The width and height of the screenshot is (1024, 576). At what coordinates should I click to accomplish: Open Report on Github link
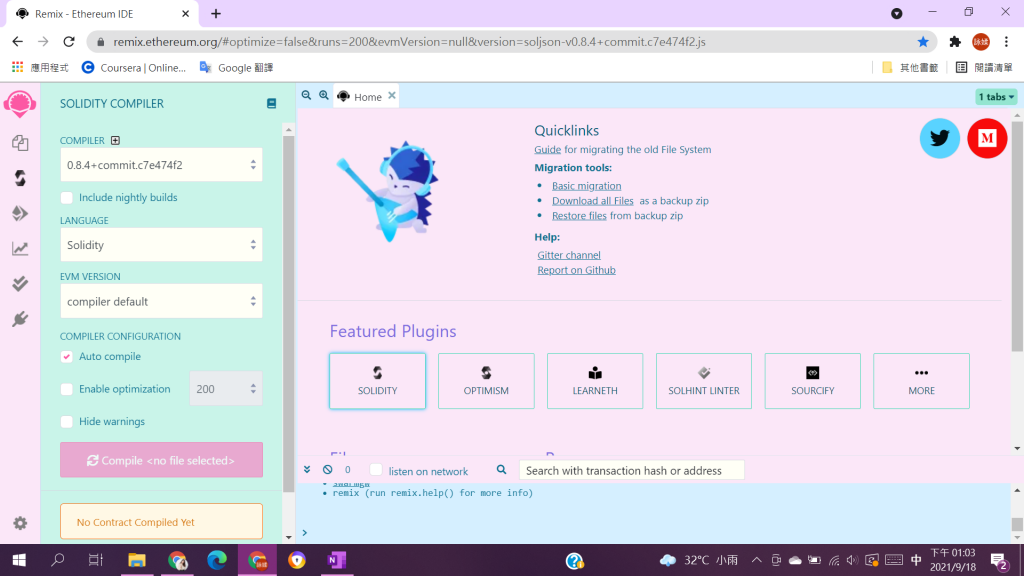click(576, 270)
